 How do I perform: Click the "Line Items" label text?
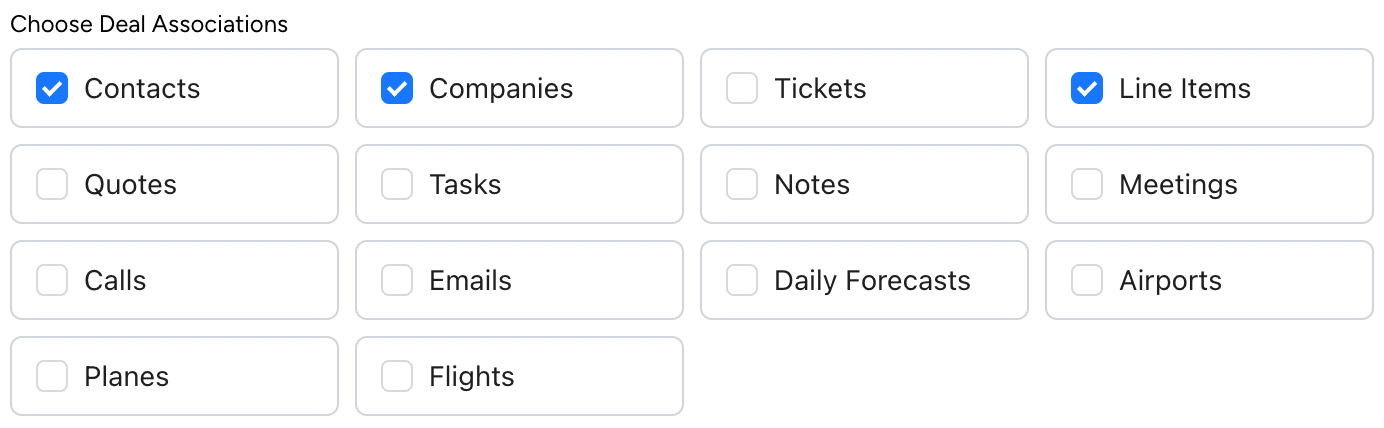[1185, 88]
